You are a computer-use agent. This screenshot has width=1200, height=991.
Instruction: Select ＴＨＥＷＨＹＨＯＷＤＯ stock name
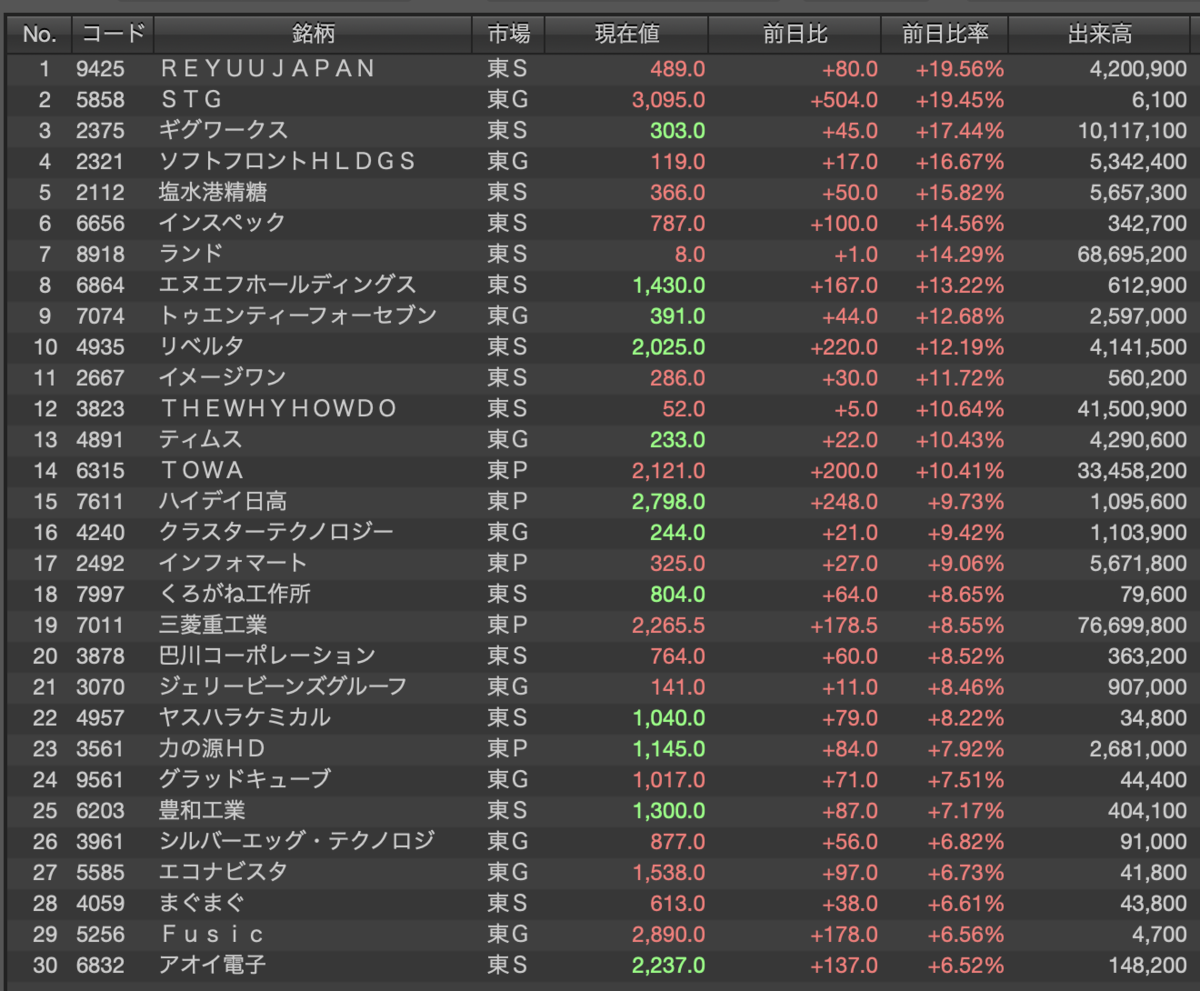tap(278, 409)
